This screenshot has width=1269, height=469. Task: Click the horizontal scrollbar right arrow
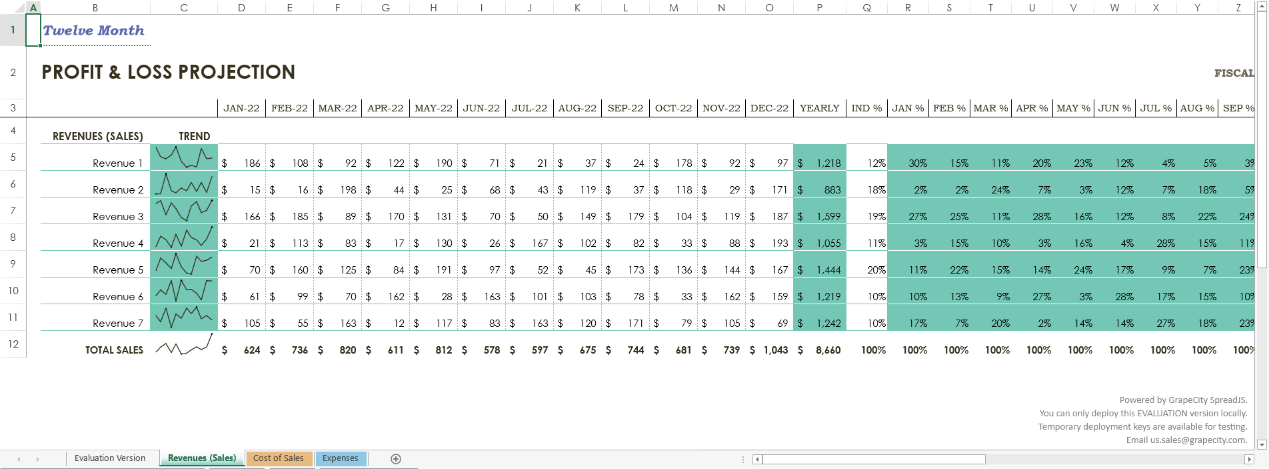click(1248, 459)
